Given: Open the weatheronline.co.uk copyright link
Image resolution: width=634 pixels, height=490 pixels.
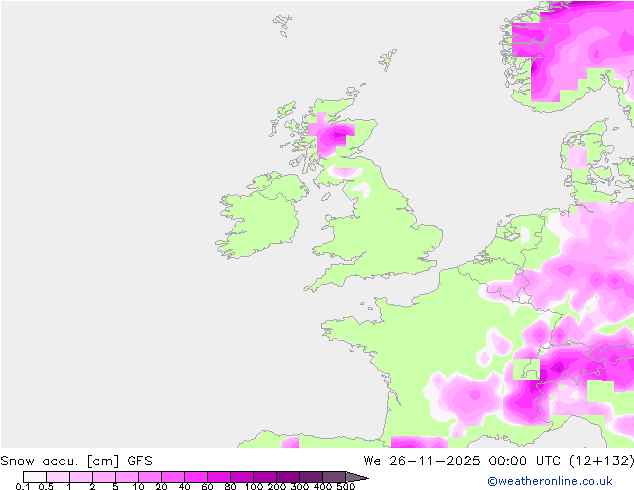Looking at the screenshot, I should tap(550, 481).
